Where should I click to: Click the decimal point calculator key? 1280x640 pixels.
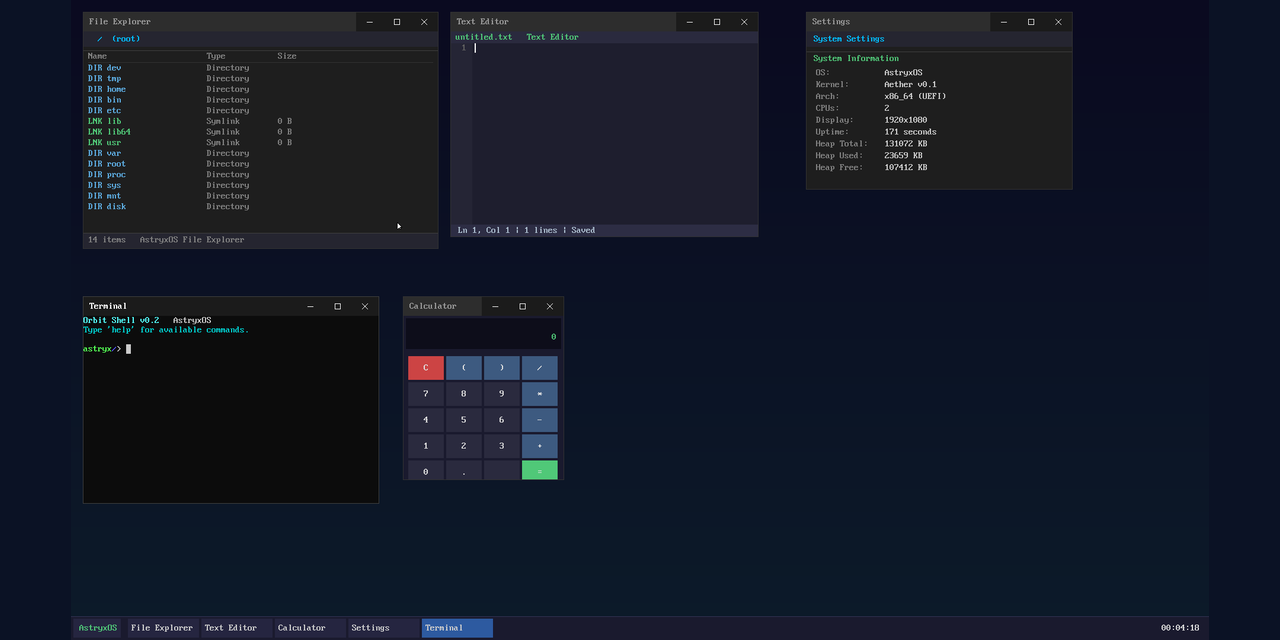[x=464, y=470]
